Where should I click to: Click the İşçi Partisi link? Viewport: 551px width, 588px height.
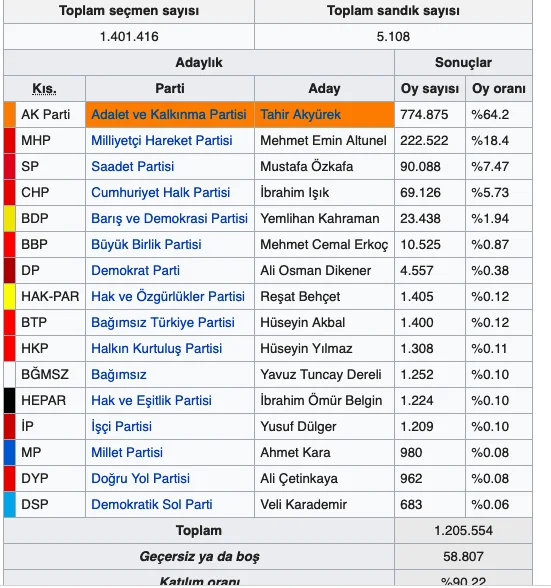(x=122, y=426)
